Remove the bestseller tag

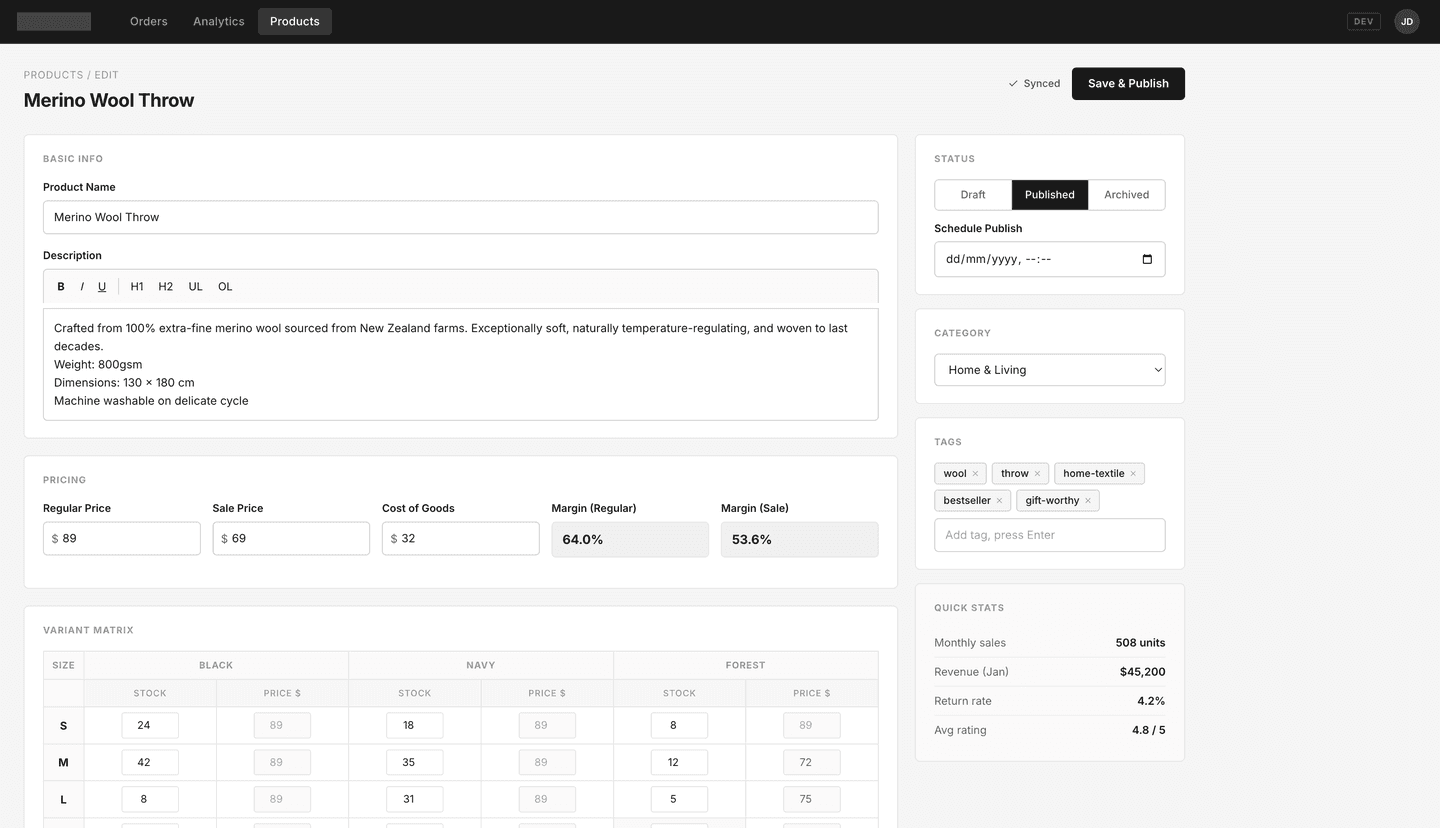pos(998,500)
